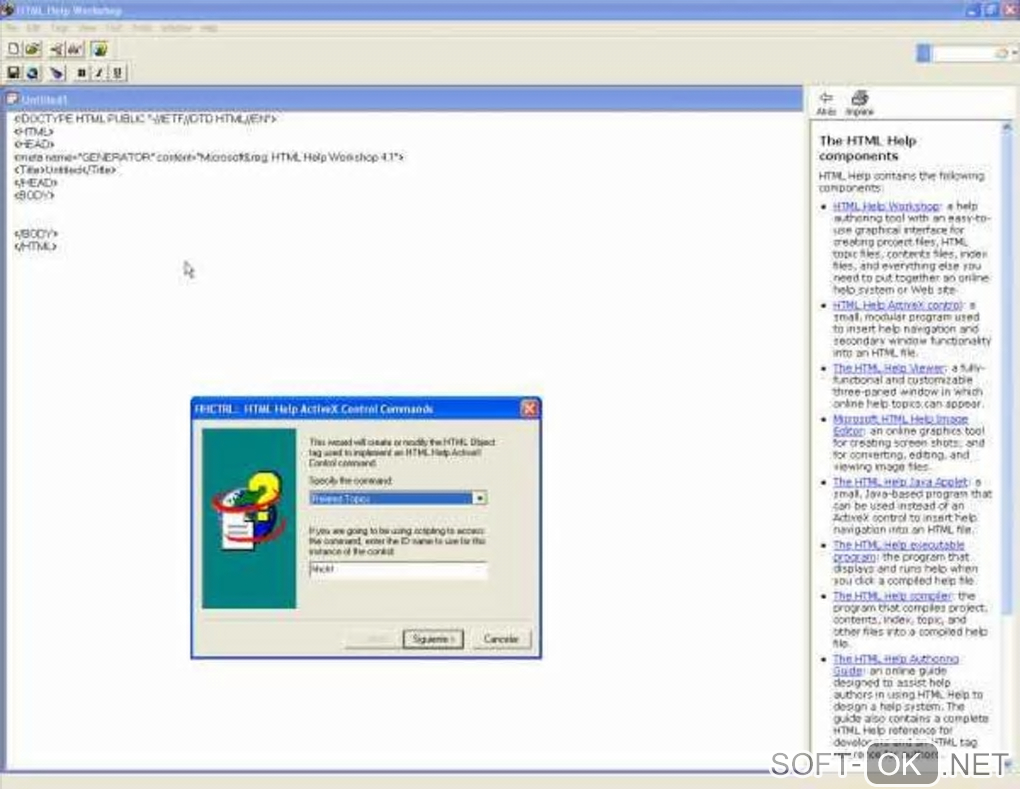Click the View compiled file glasses icon
Image resolution: width=1020 pixels, height=789 pixels.
(x=75, y=49)
